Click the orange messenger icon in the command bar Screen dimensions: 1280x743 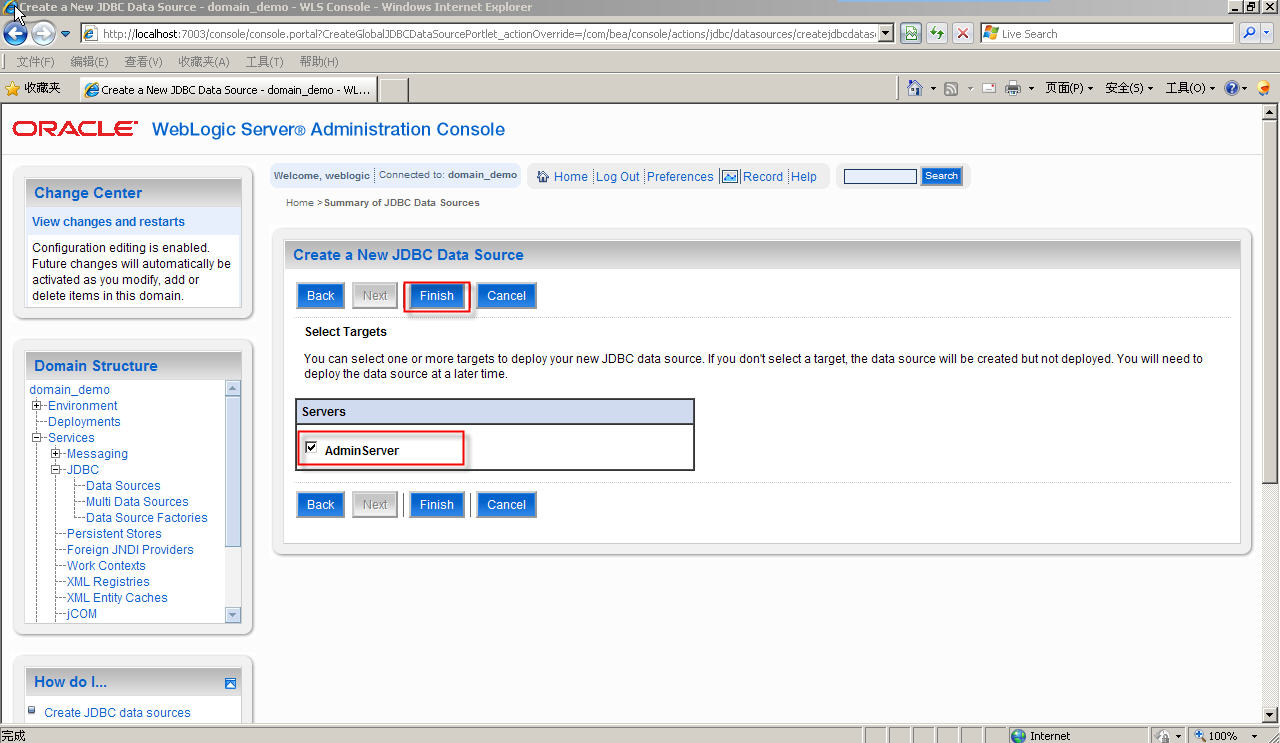1263,88
